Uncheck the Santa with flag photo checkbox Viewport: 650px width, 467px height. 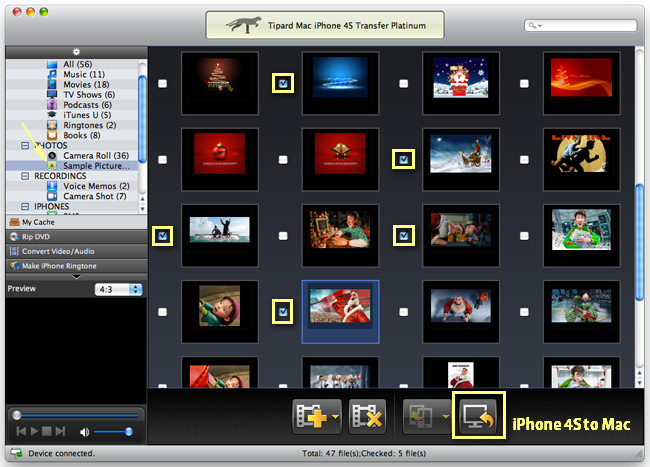[x=283, y=311]
